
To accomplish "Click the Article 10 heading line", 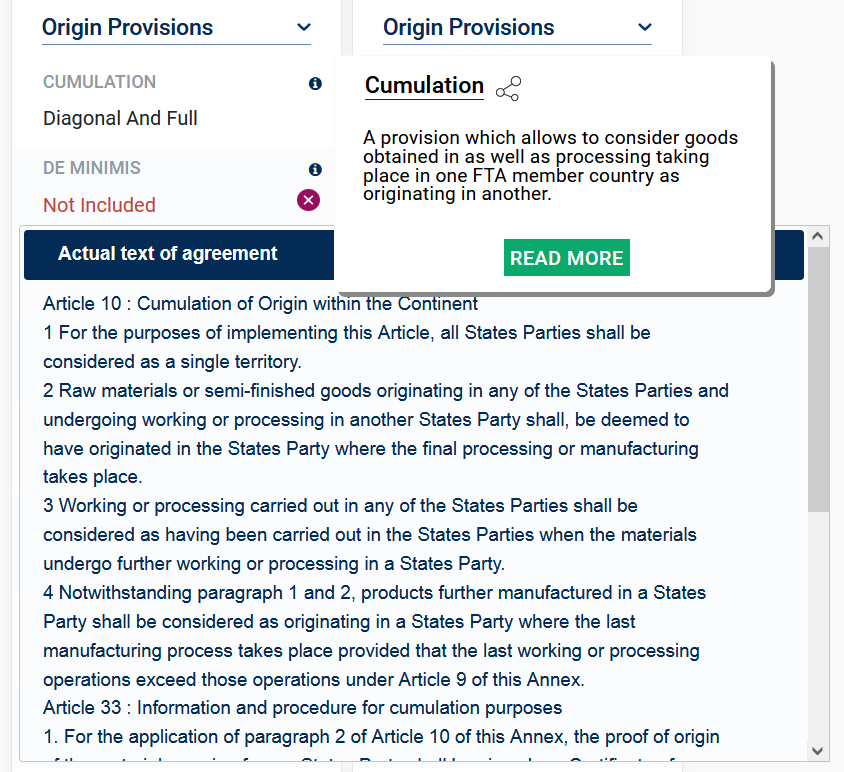I will tap(260, 303).
